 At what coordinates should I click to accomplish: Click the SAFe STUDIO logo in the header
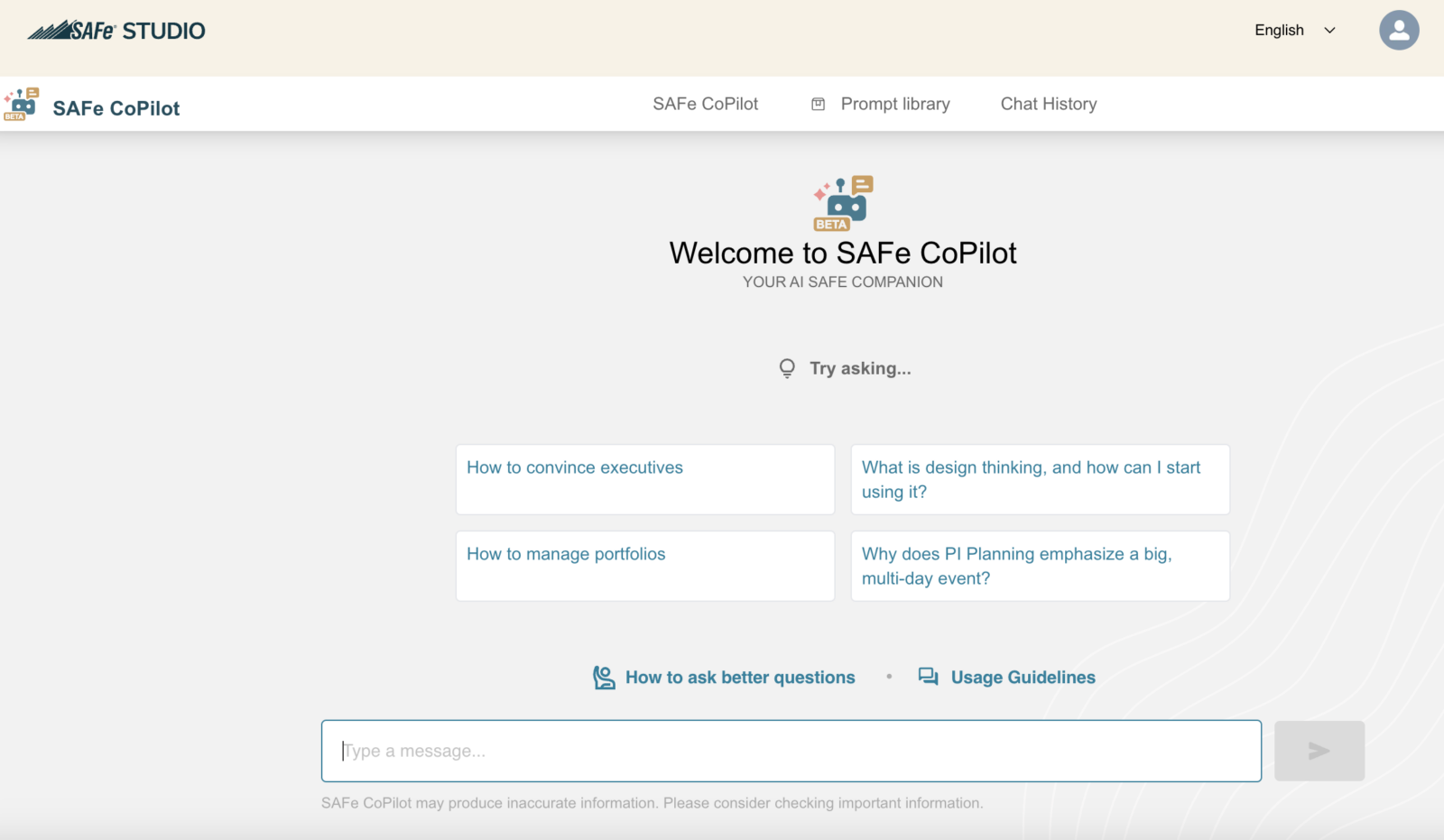116,30
